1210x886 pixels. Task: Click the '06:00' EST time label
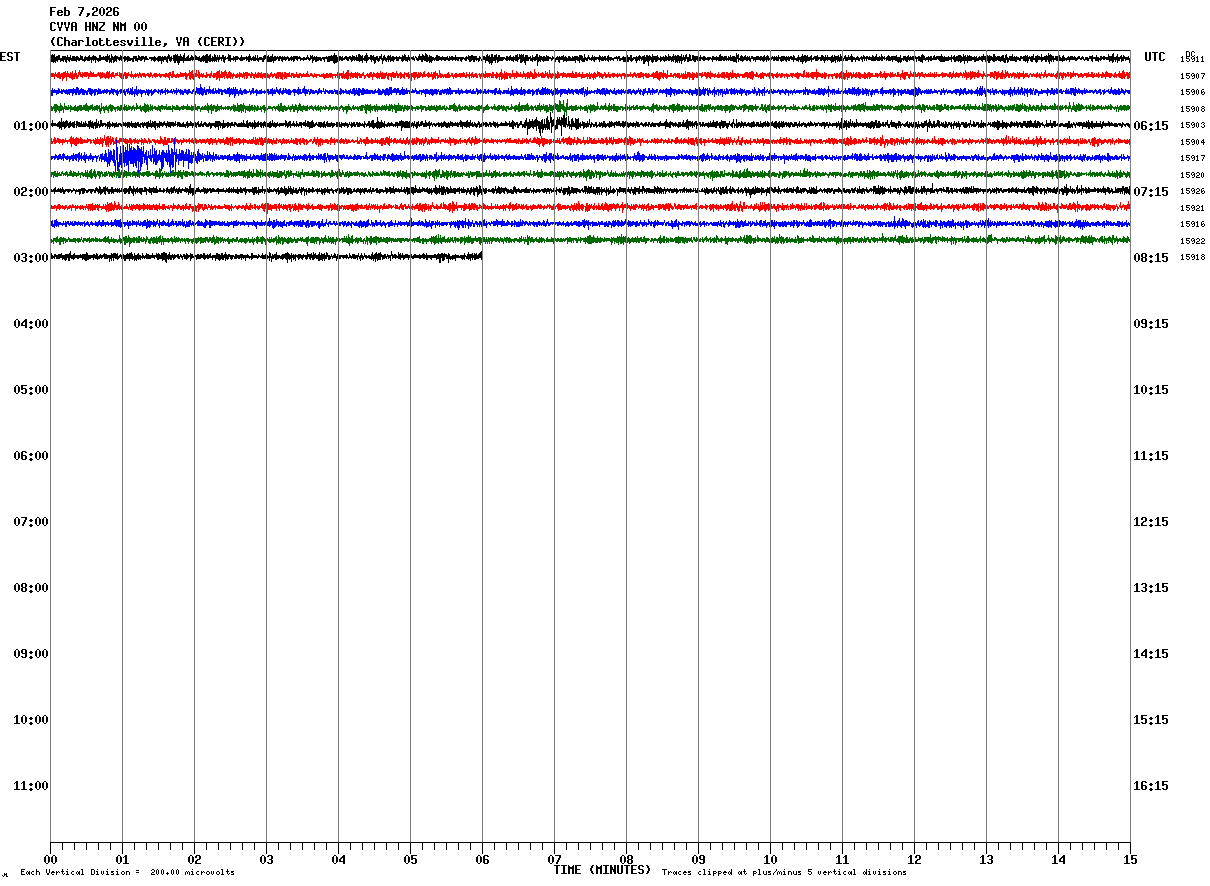(x=31, y=456)
